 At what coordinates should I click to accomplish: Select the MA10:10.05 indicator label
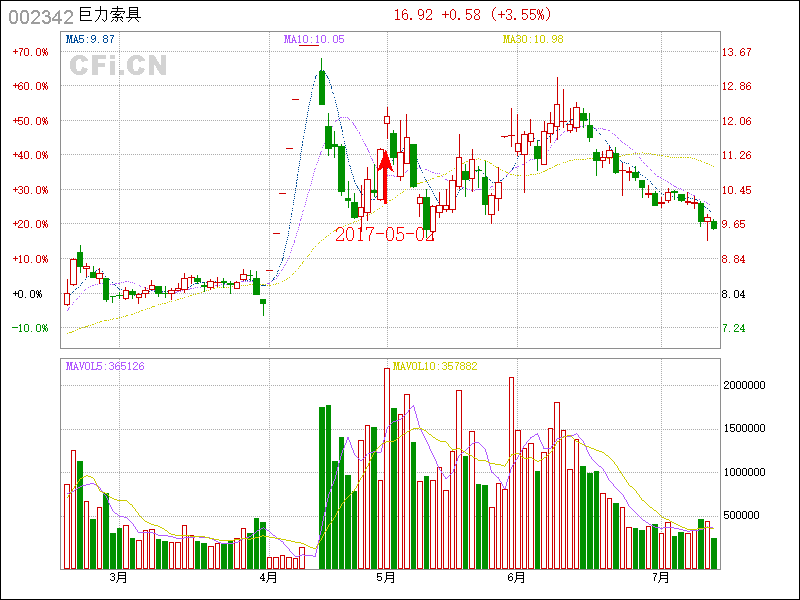(x=314, y=39)
